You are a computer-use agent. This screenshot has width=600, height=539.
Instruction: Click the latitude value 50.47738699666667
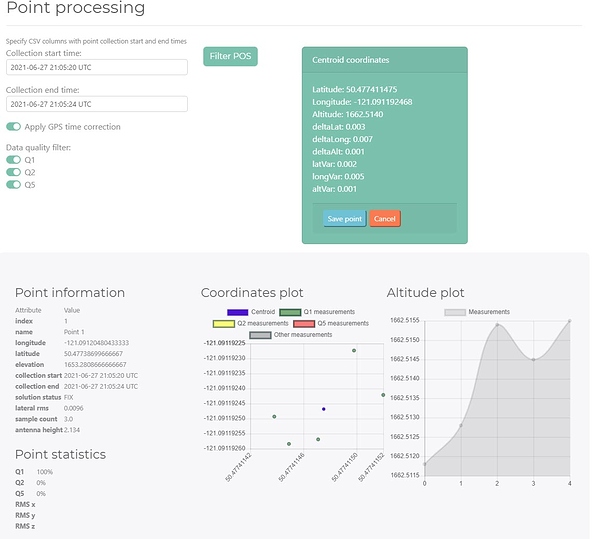(x=93, y=354)
